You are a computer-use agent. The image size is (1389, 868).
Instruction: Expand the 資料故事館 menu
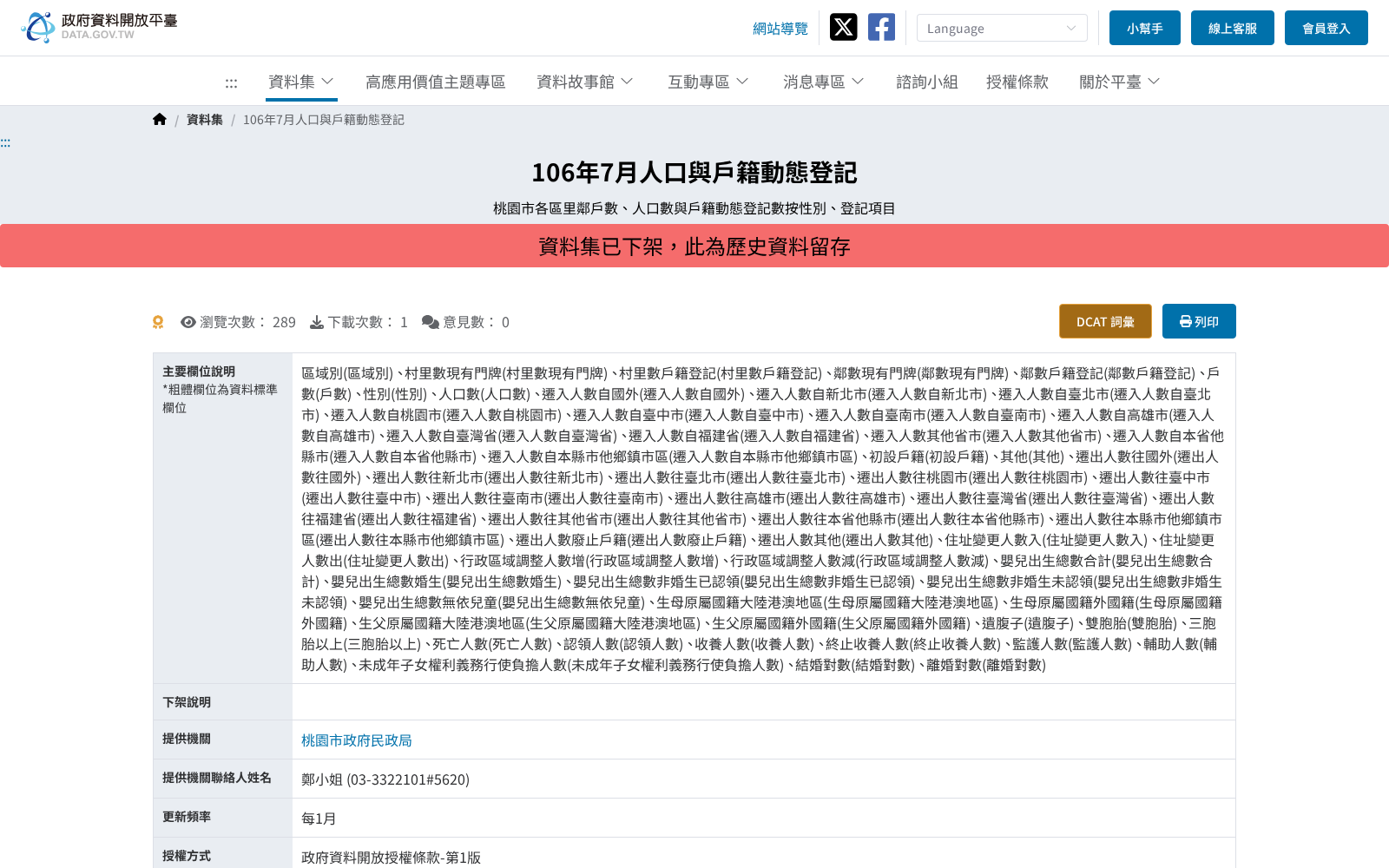pyautogui.click(x=584, y=82)
